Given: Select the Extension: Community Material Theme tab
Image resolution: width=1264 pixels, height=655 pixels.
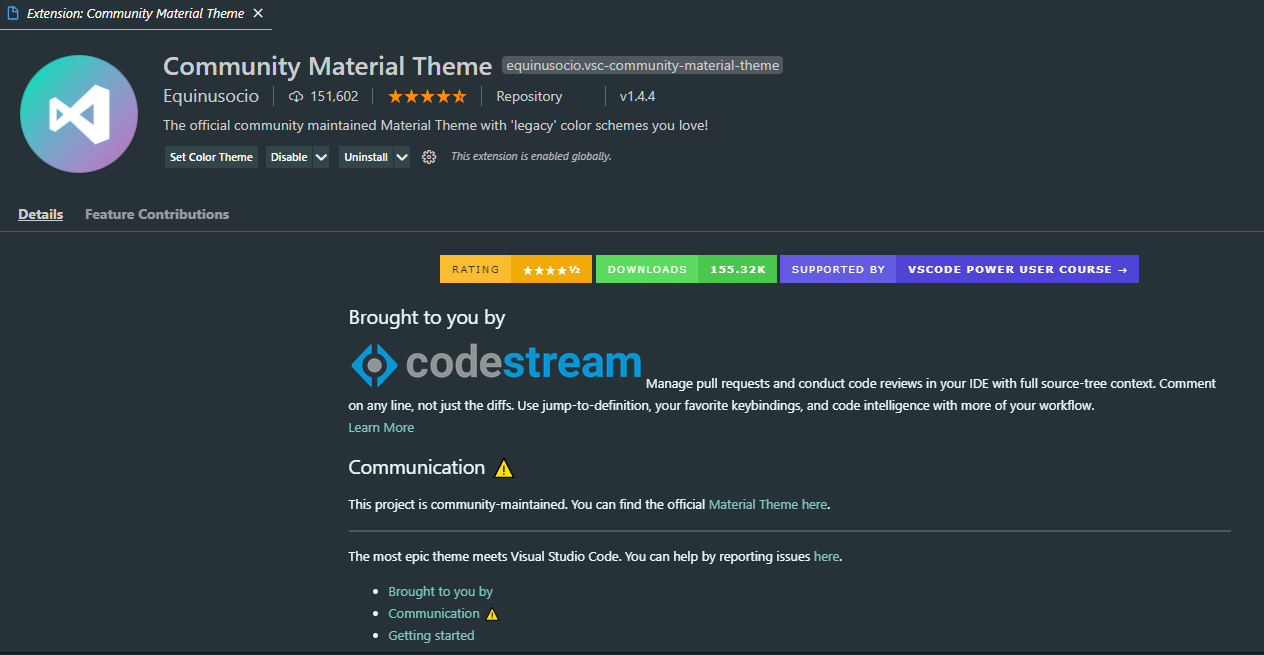Looking at the screenshot, I should coord(135,13).
